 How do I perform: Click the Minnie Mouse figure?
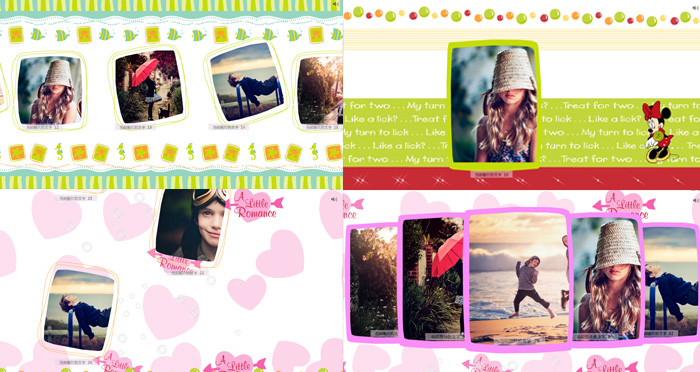click(x=658, y=132)
